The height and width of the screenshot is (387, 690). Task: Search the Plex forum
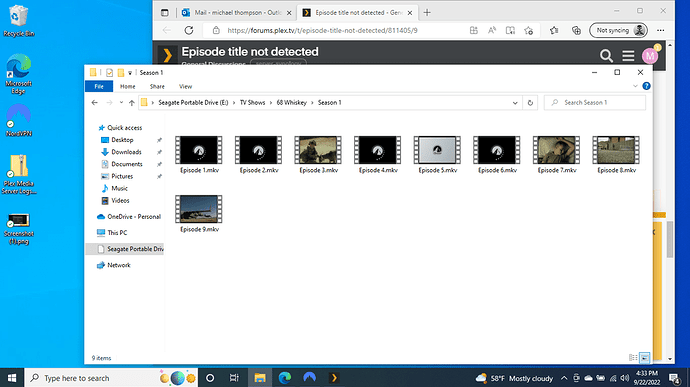pos(606,56)
